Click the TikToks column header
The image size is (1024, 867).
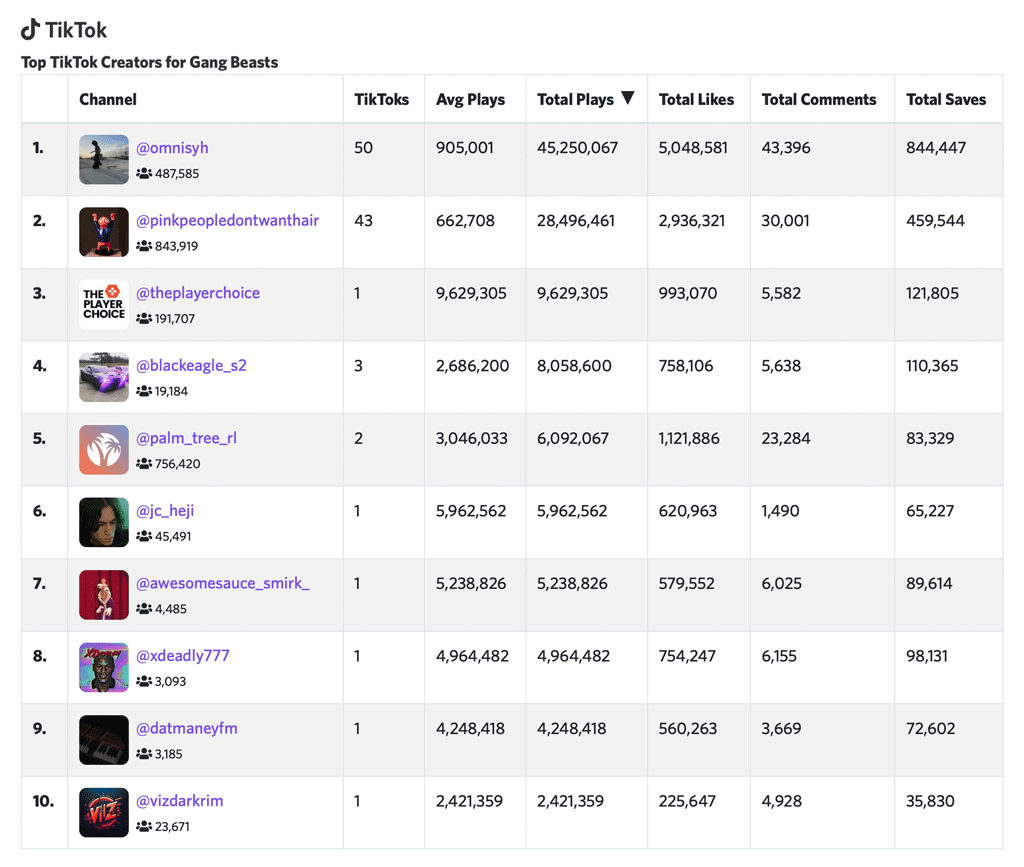[382, 100]
